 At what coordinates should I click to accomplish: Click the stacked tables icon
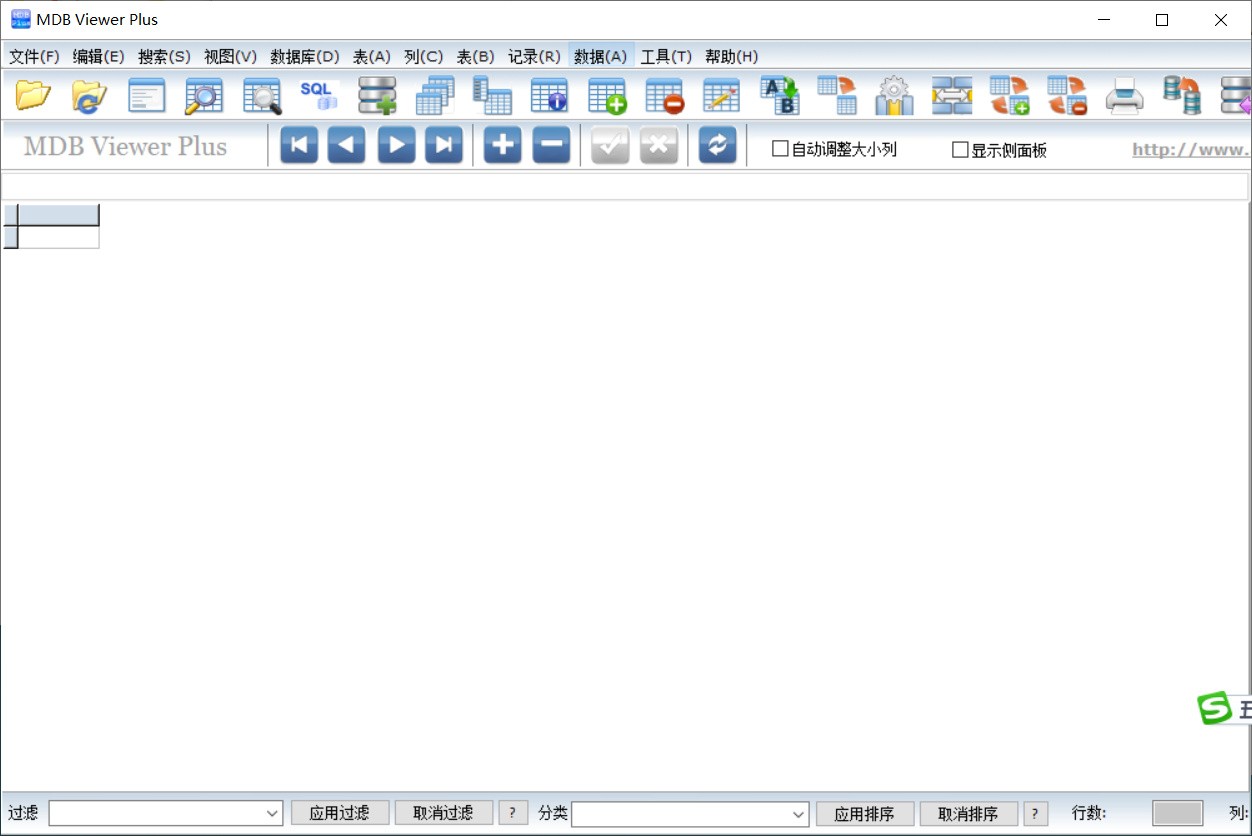pyautogui.click(x=435, y=96)
